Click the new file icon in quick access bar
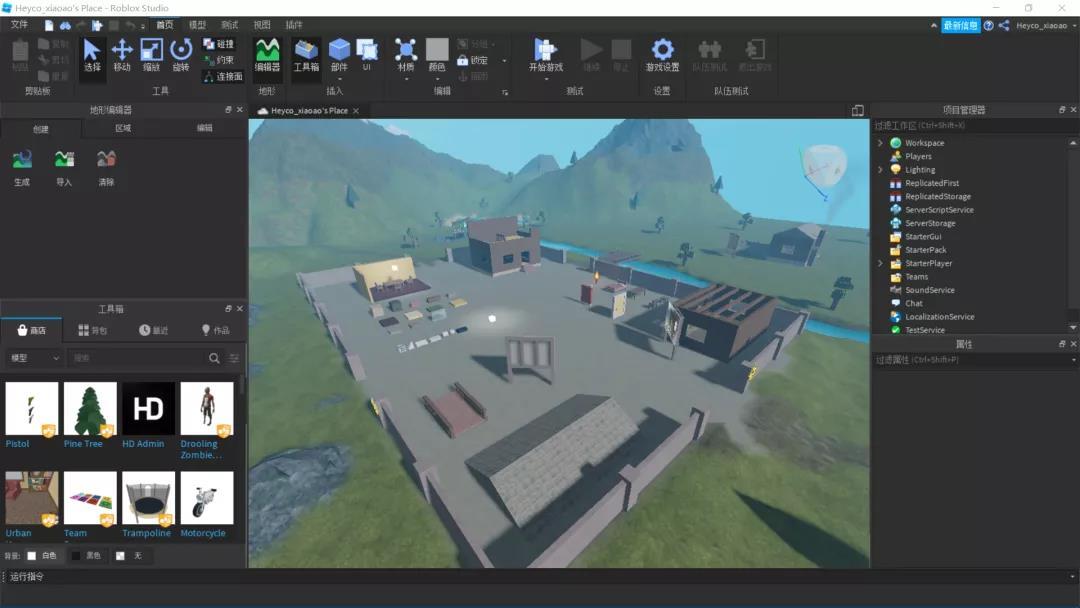Image resolution: width=1080 pixels, height=608 pixels. [x=49, y=25]
